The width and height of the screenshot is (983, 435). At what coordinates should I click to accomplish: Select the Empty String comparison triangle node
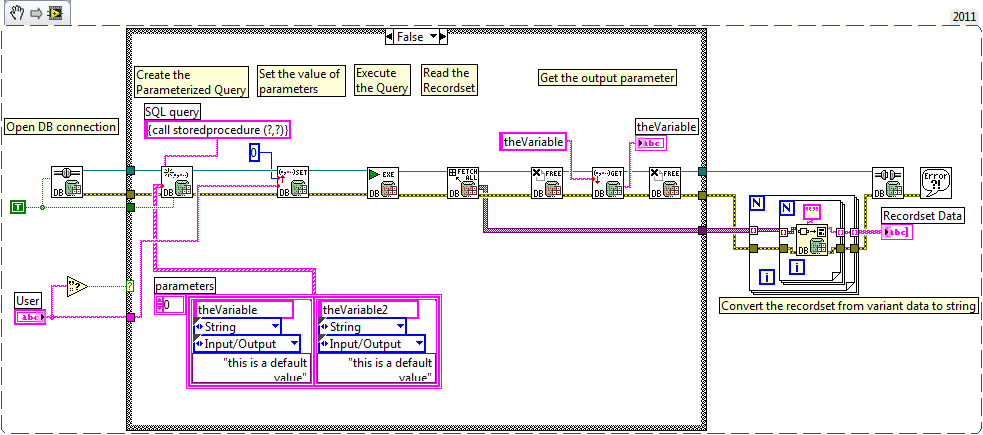(x=77, y=286)
